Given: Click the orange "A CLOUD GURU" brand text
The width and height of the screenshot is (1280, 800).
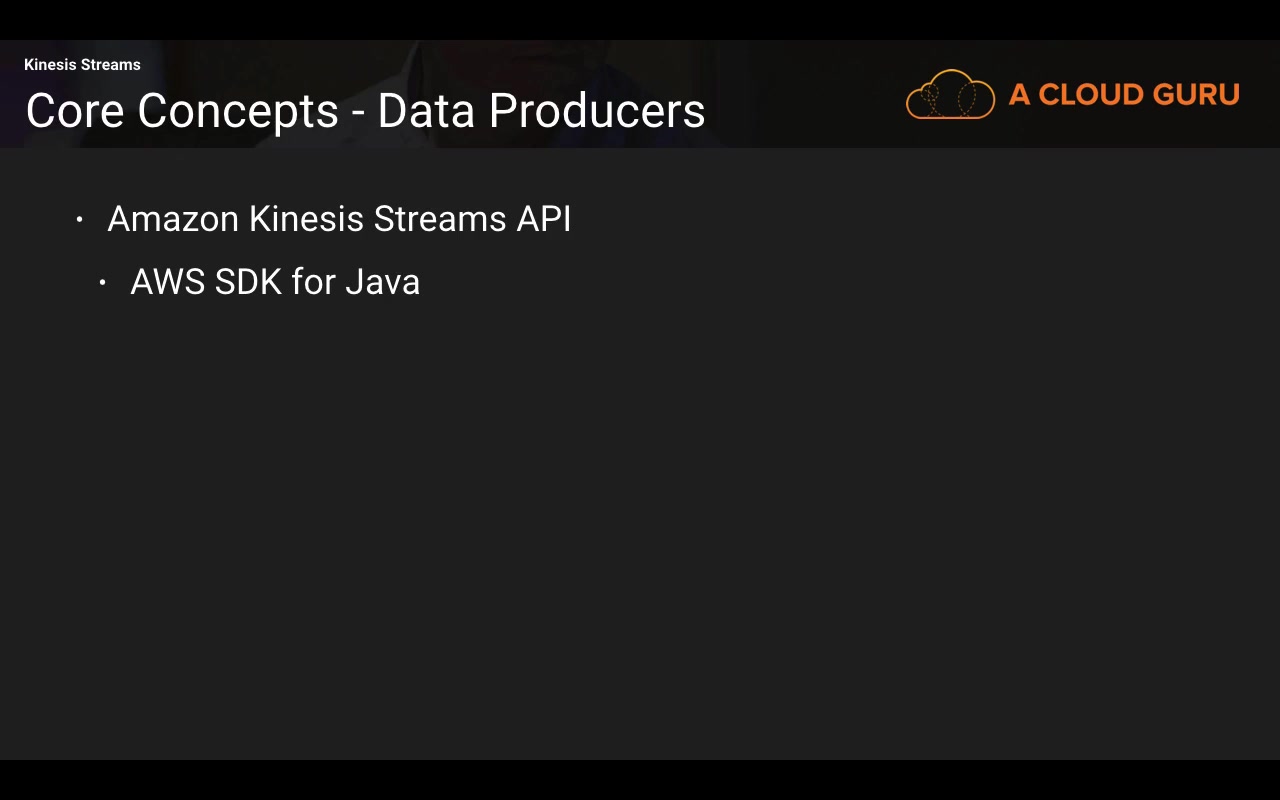Looking at the screenshot, I should [1124, 95].
